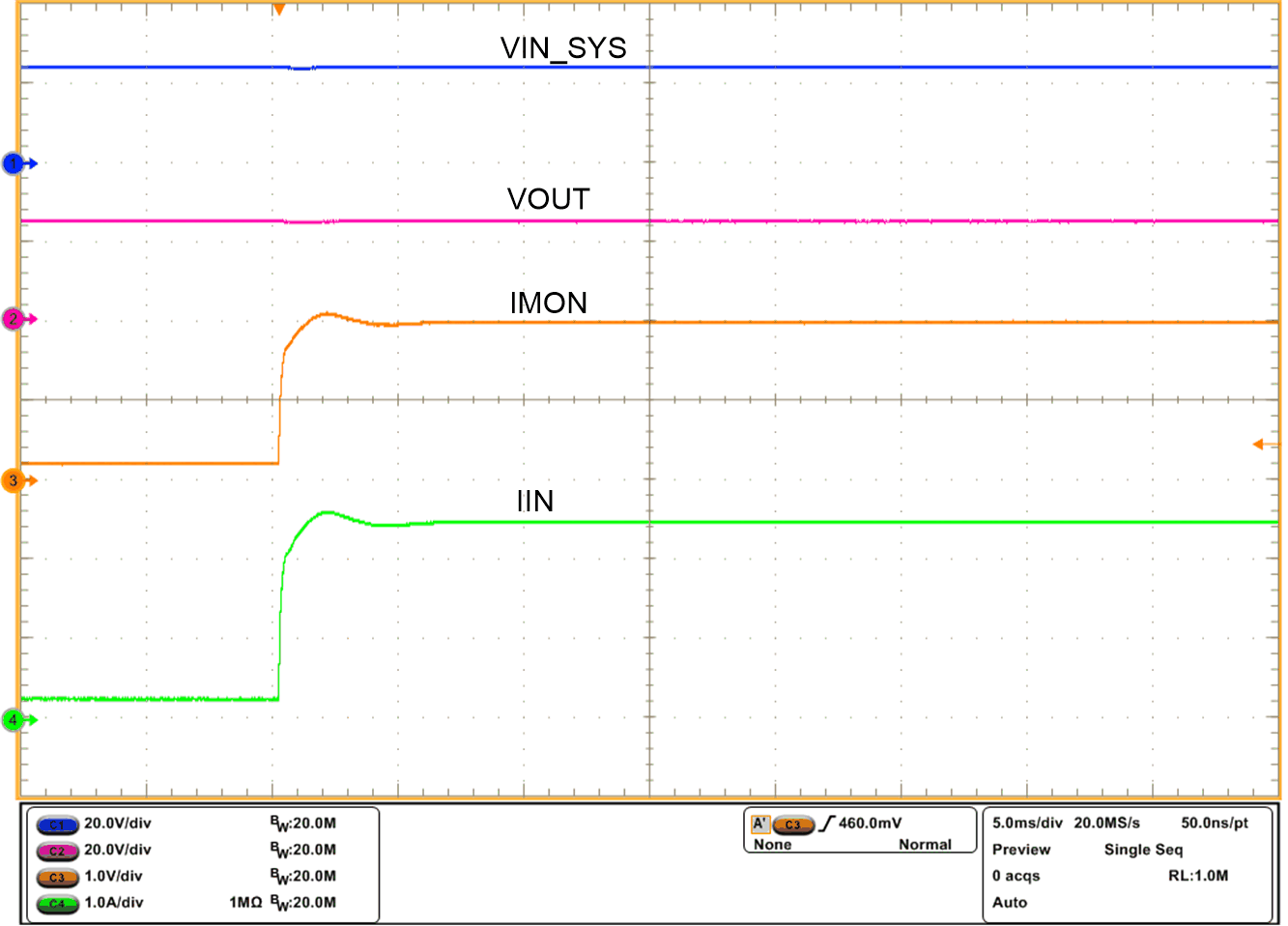Click the VOUT waveform label
This screenshot has width=1288, height=926.
tap(548, 199)
